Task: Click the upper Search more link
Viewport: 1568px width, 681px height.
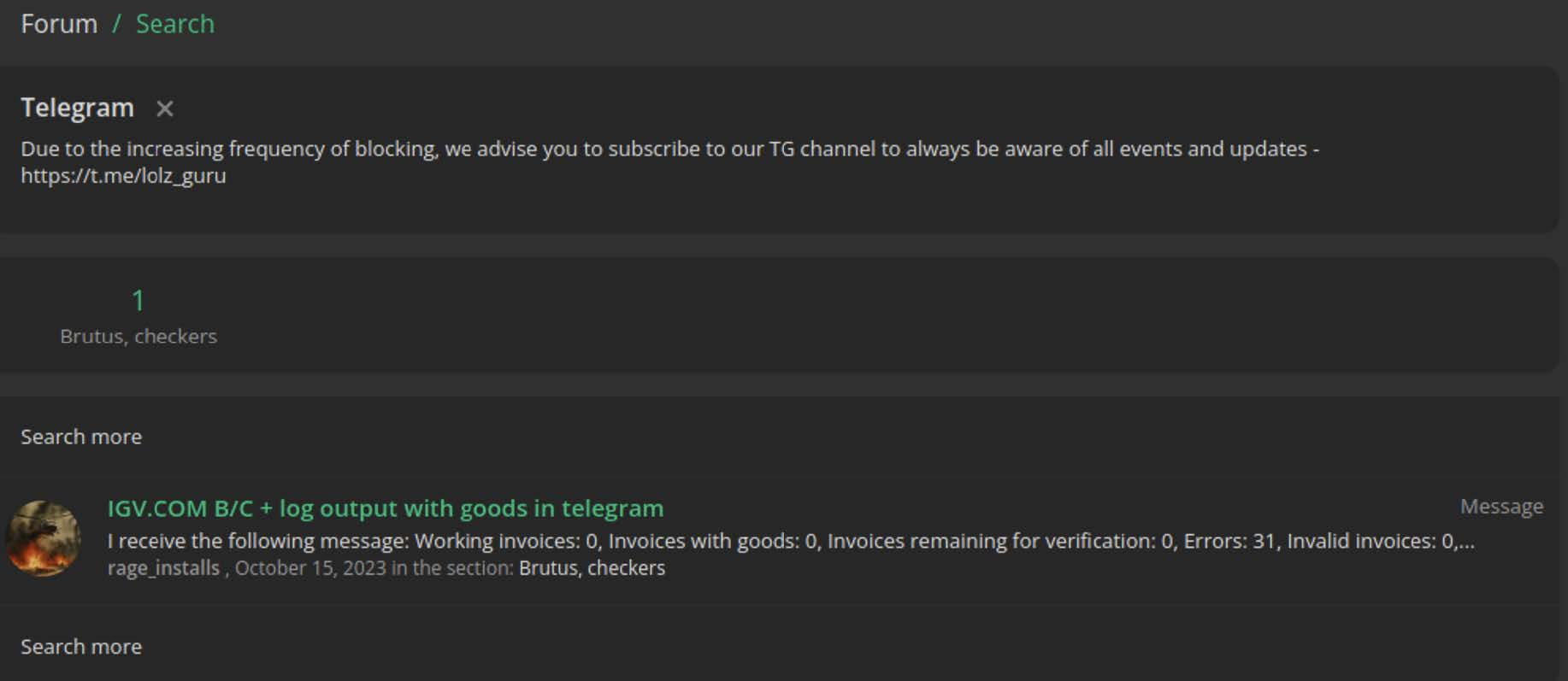Action: (80, 436)
